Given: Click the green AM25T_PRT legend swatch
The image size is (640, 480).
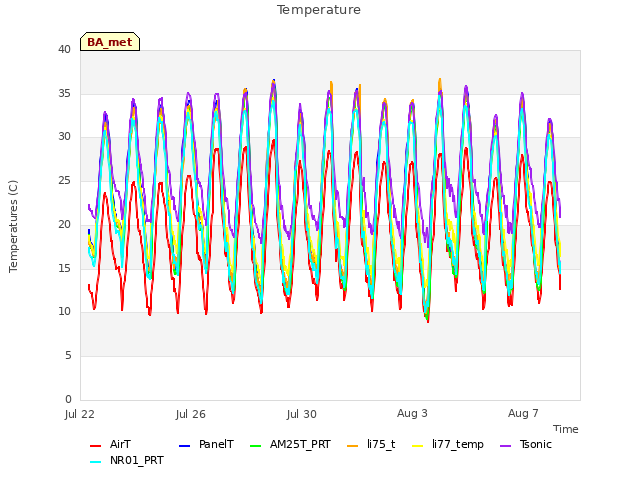Looking at the screenshot, I should [256, 446].
